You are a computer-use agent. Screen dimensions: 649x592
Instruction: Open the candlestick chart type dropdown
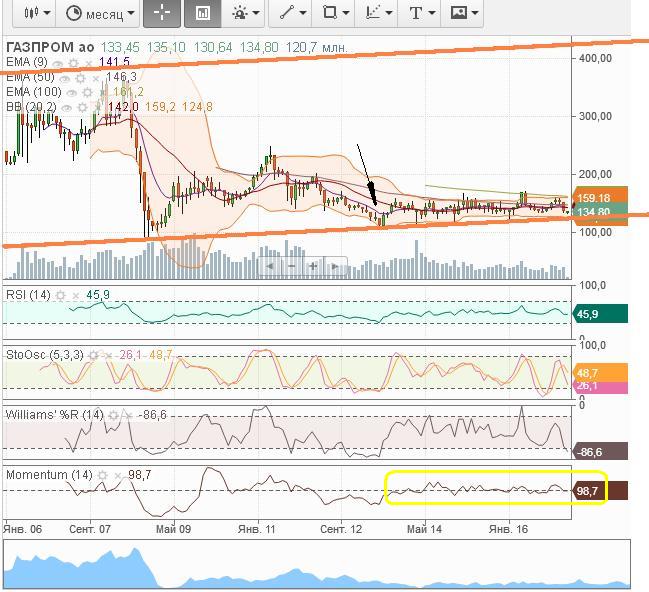pyautogui.click(x=36, y=13)
